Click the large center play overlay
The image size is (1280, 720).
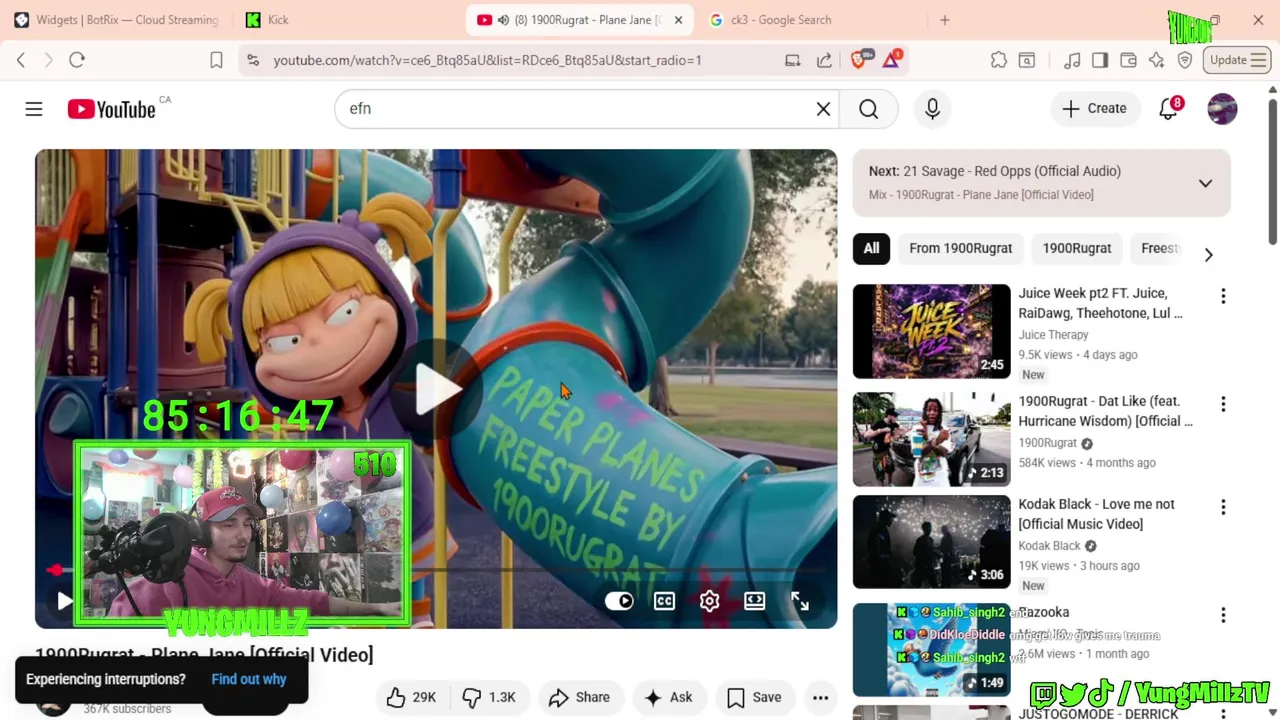pyautogui.click(x=437, y=389)
